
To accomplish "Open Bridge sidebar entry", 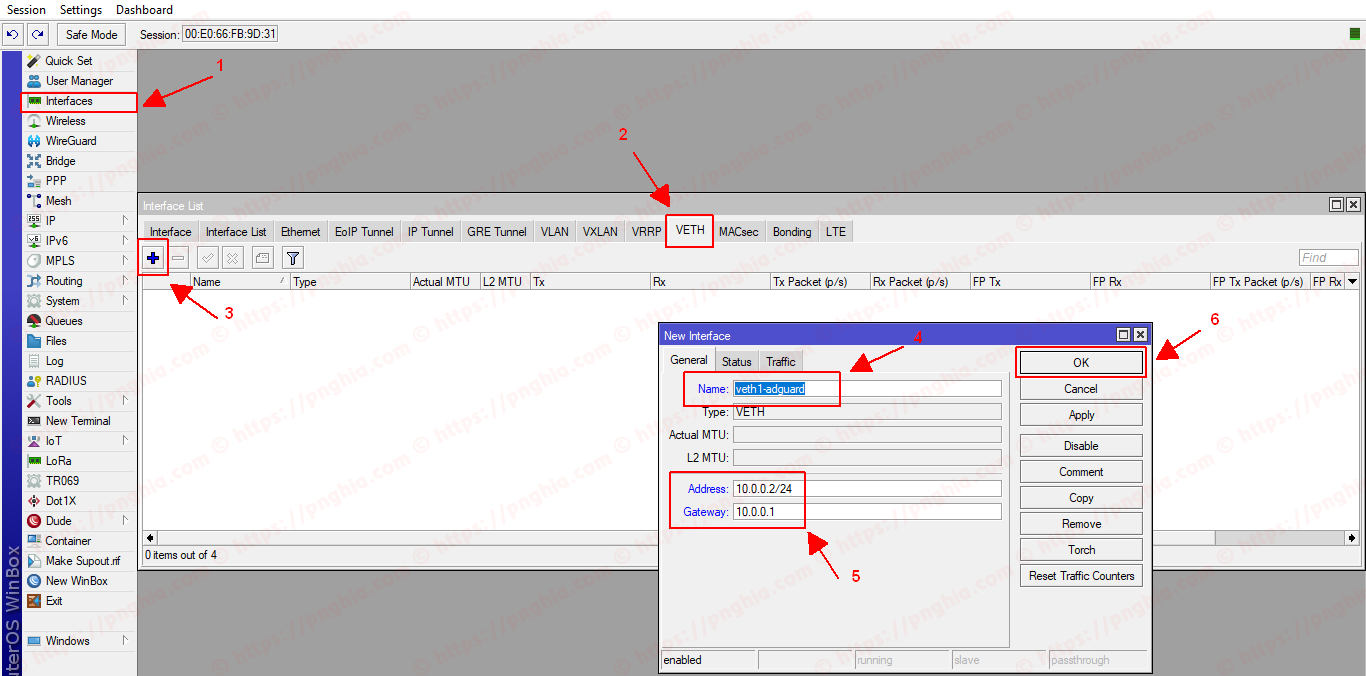I will pos(60,161).
